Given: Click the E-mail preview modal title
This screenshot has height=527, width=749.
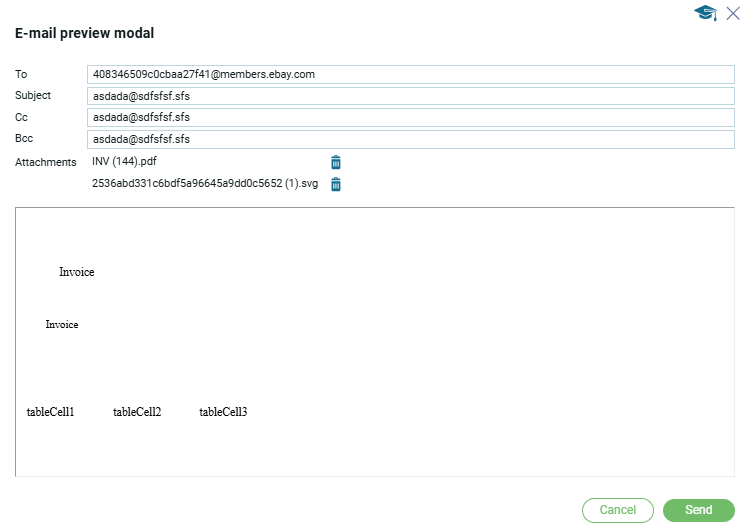Looking at the screenshot, I should [x=84, y=33].
